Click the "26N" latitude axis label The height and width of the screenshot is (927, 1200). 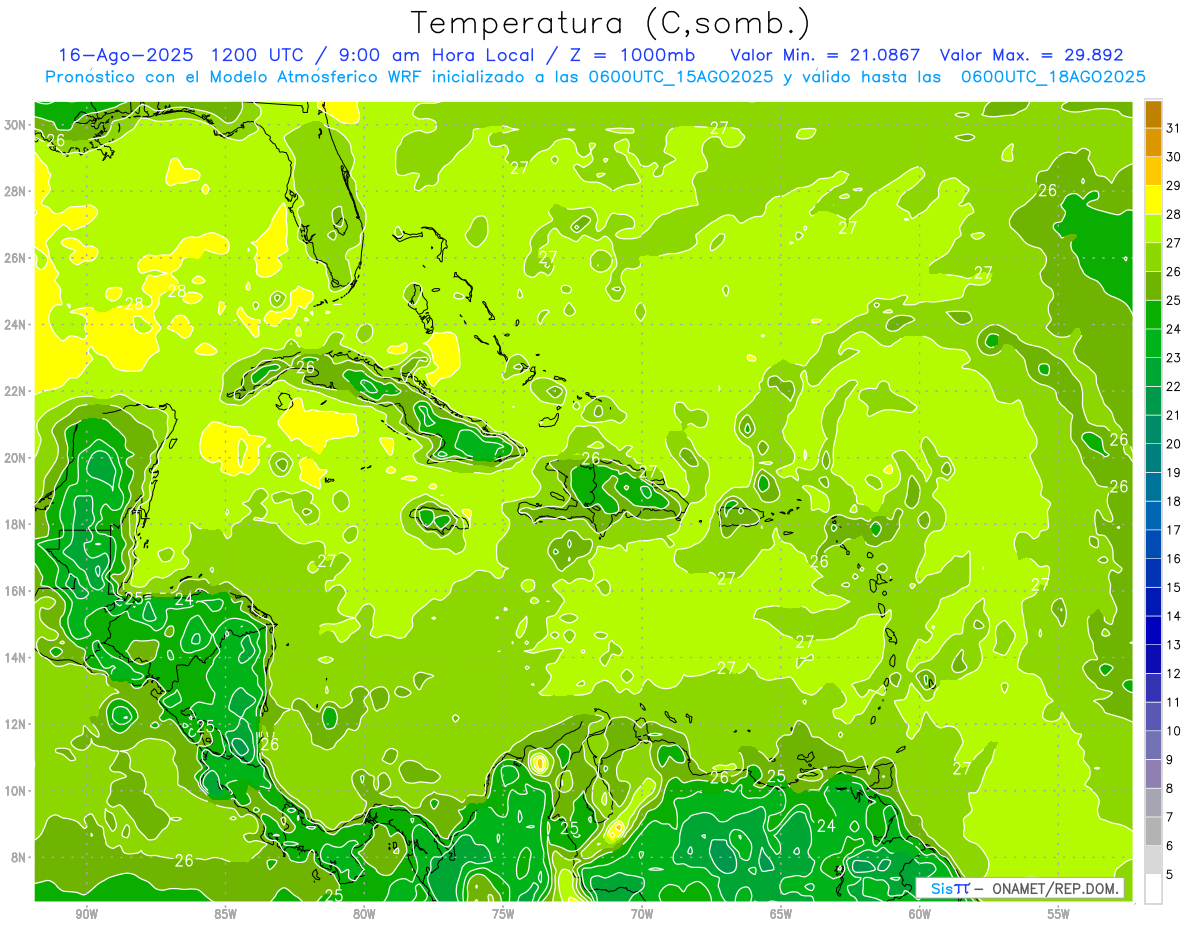click(16, 258)
